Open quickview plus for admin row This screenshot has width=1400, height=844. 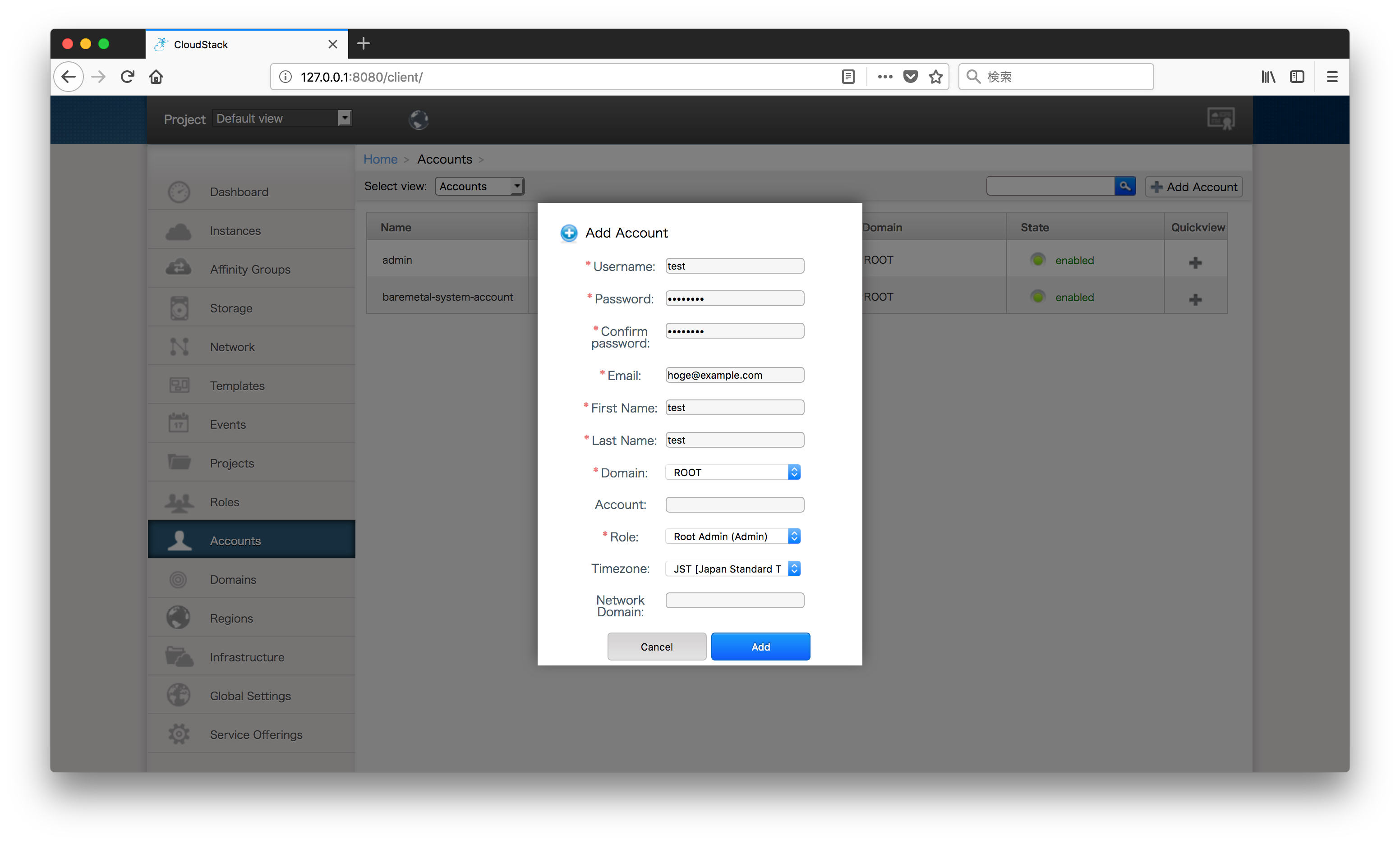click(1195, 262)
